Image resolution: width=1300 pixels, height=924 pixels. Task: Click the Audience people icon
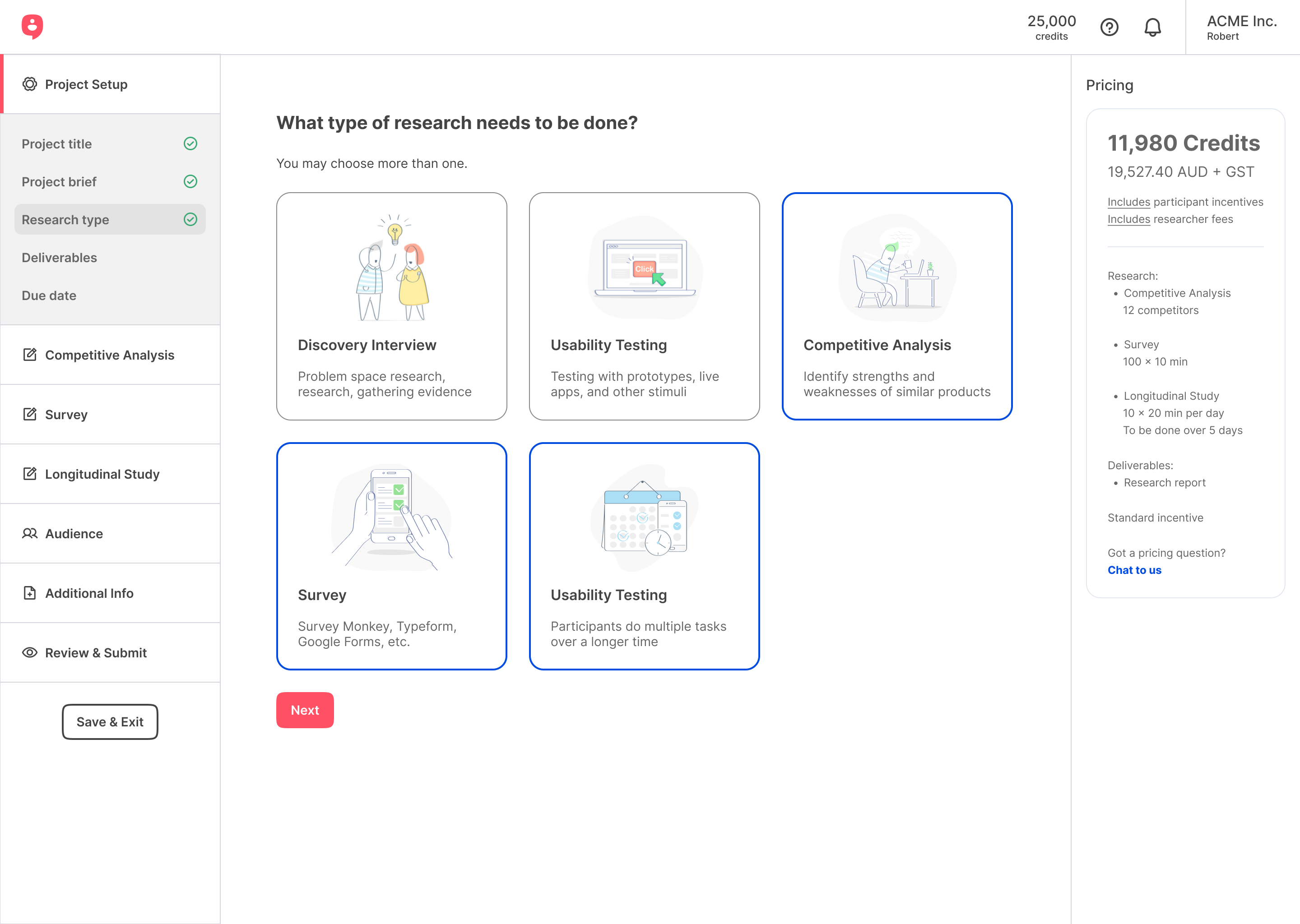[30, 533]
